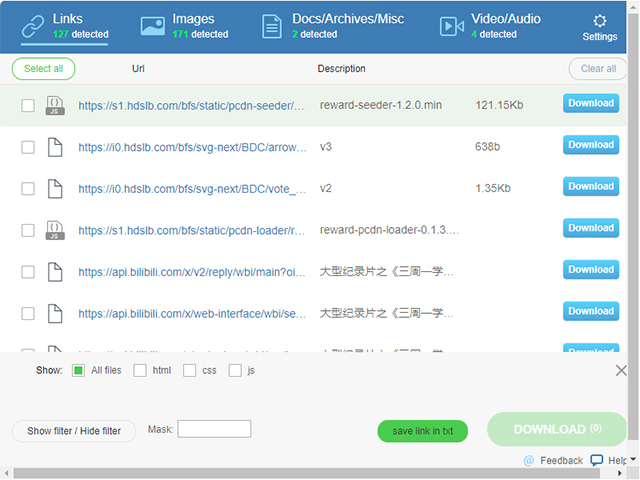Check the v2 vote svg row checkbox
The height and width of the screenshot is (480, 640).
[28, 189]
